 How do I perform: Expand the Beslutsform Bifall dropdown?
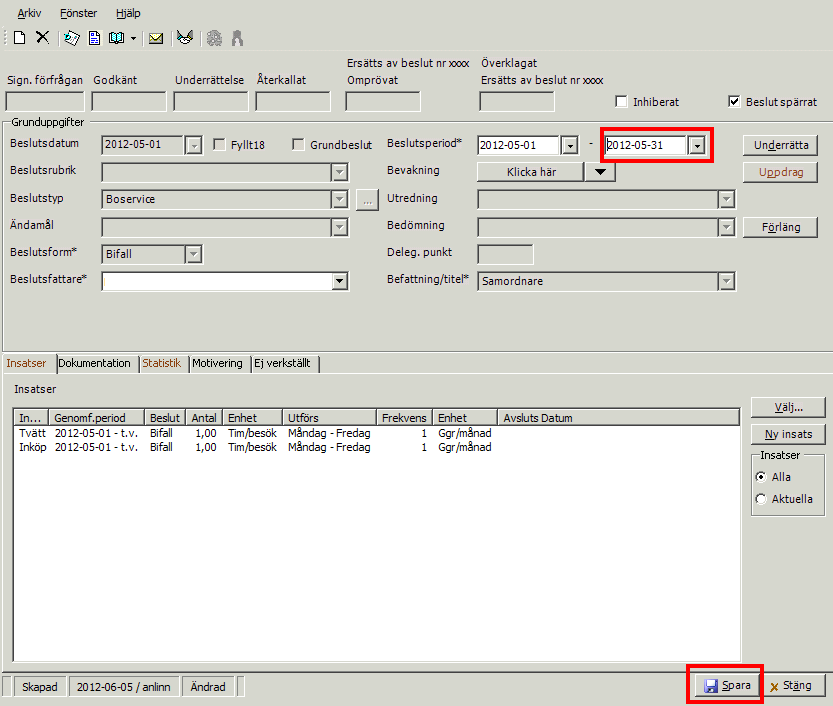[193, 254]
